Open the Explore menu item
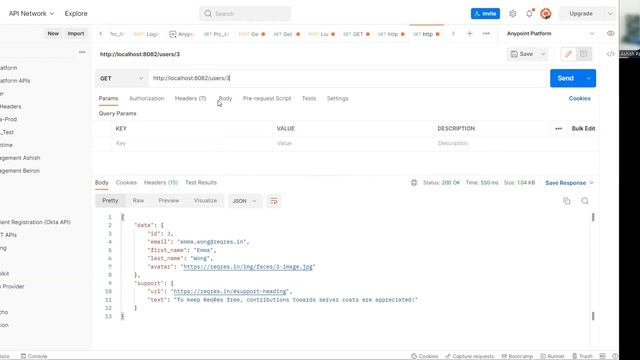 (76, 13)
